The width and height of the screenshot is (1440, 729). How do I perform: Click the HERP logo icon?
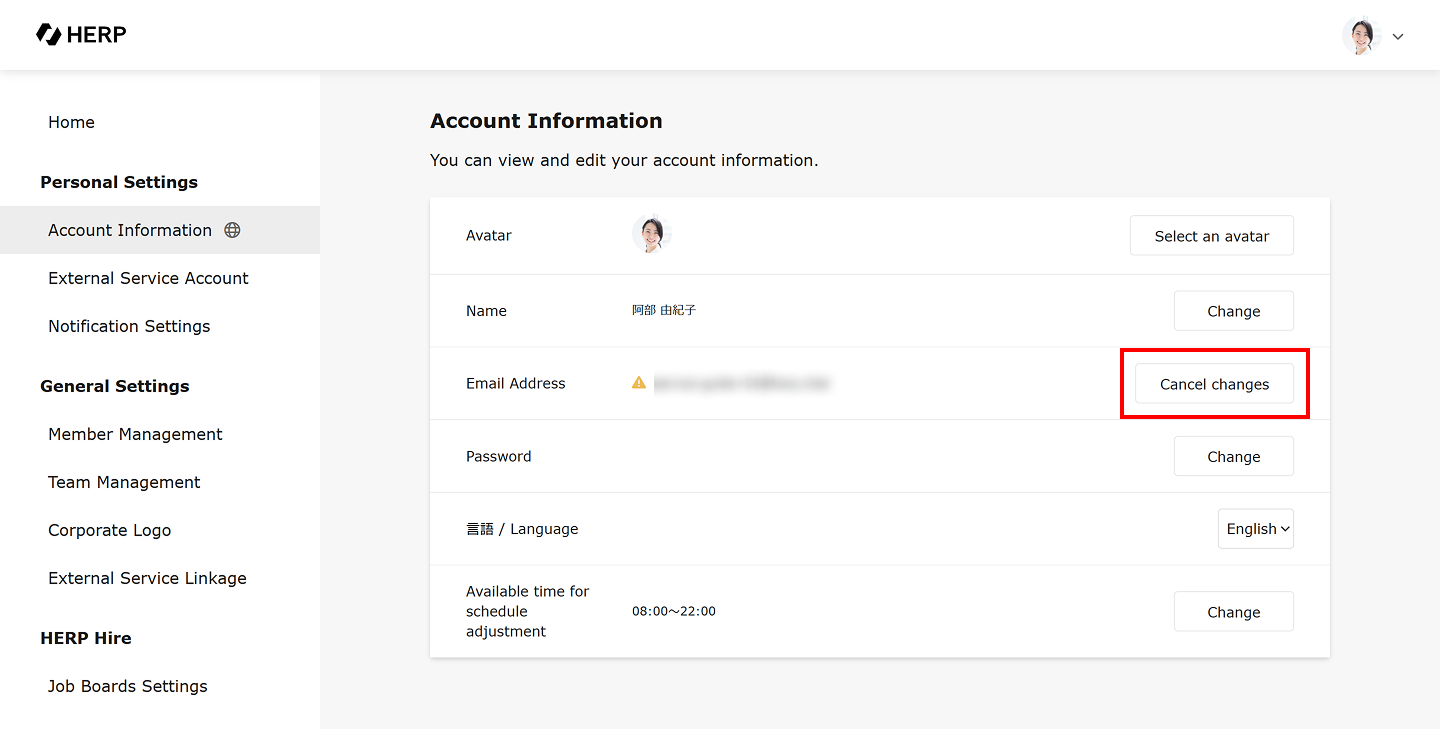[x=48, y=35]
